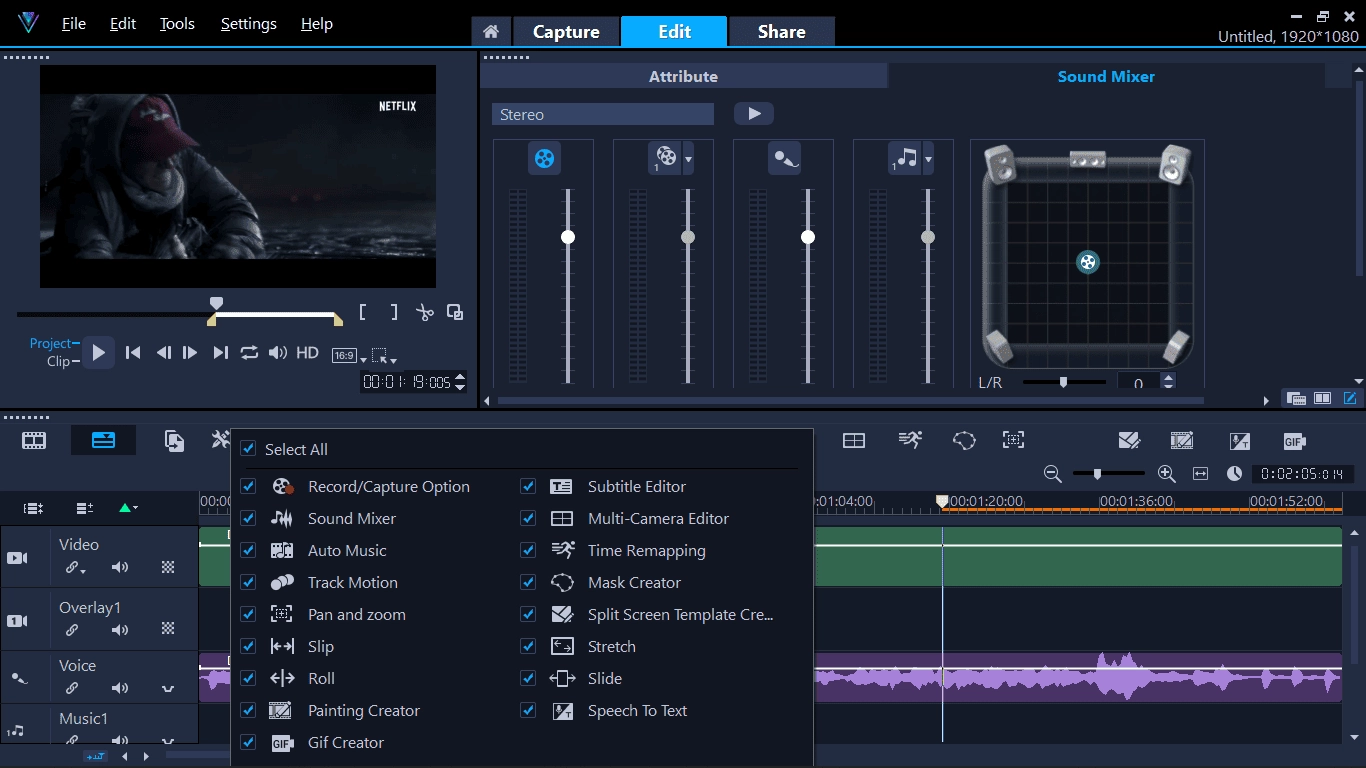Image resolution: width=1366 pixels, height=768 pixels.
Task: Uncheck the Auto Music checkbox
Action: [x=248, y=550]
